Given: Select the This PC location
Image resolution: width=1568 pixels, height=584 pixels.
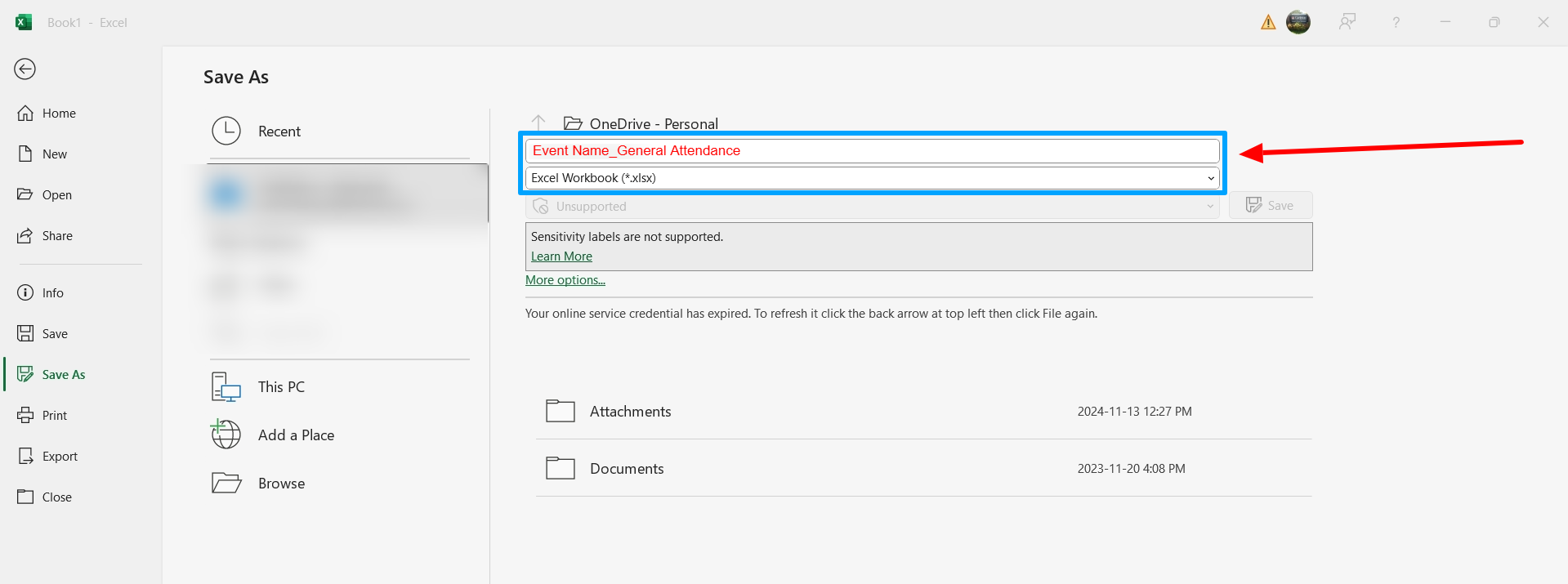Looking at the screenshot, I should click(281, 387).
